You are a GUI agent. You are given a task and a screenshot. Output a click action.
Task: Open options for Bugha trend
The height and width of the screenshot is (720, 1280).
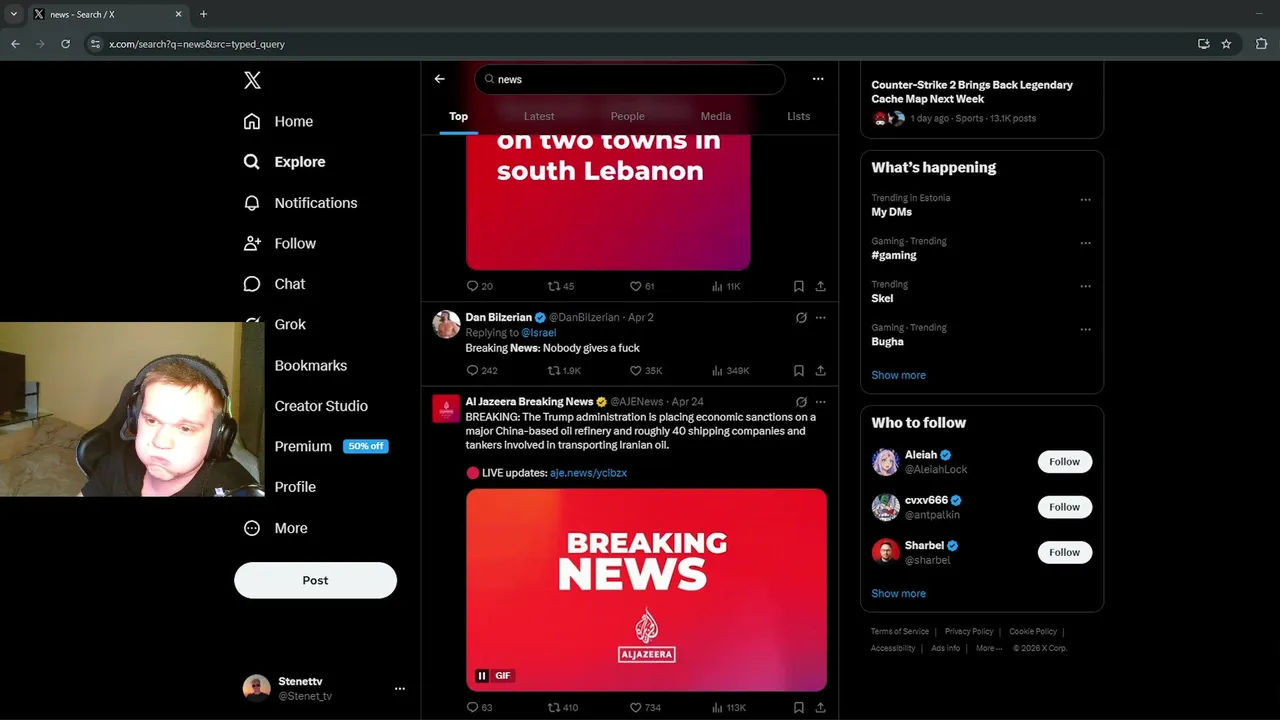click(1085, 329)
